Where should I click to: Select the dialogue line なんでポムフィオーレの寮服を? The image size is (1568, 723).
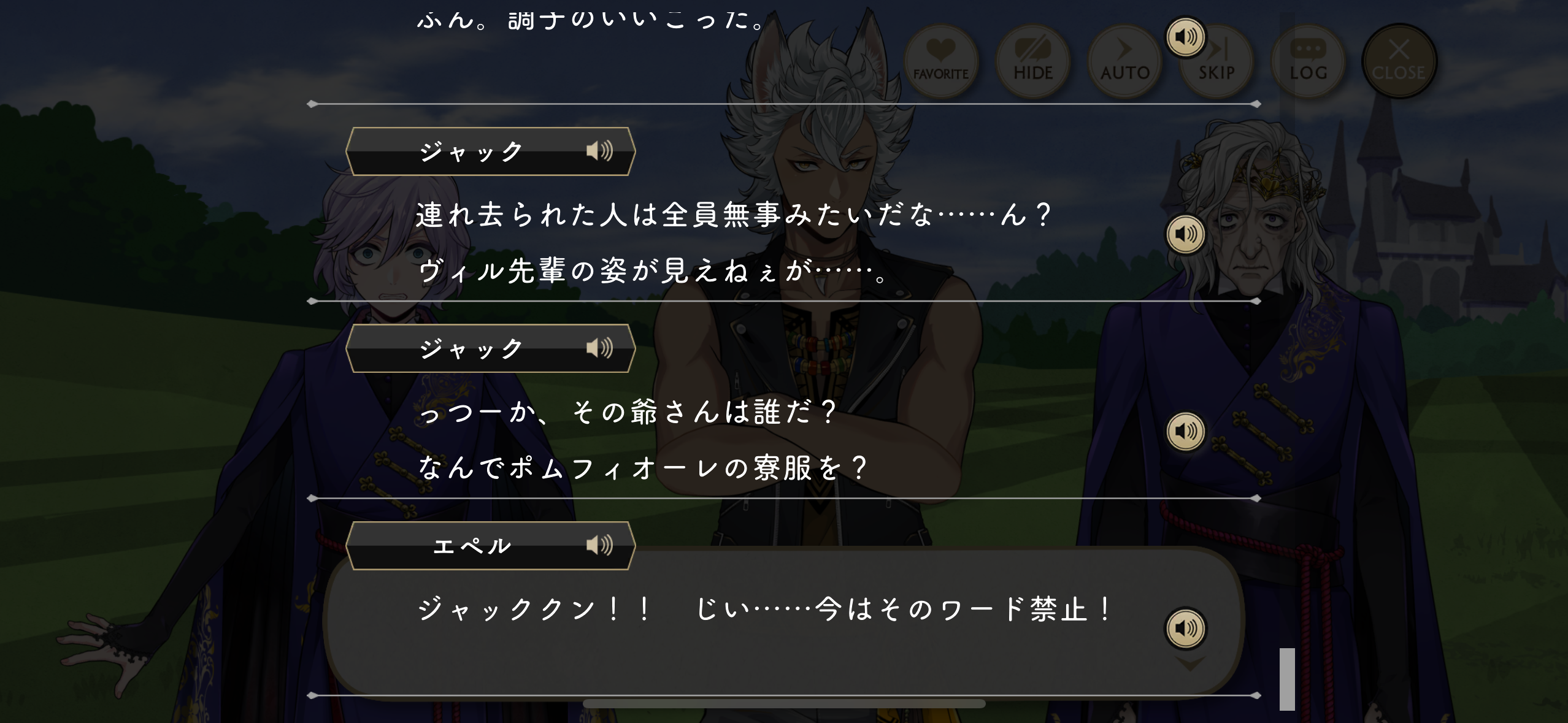[x=643, y=469]
